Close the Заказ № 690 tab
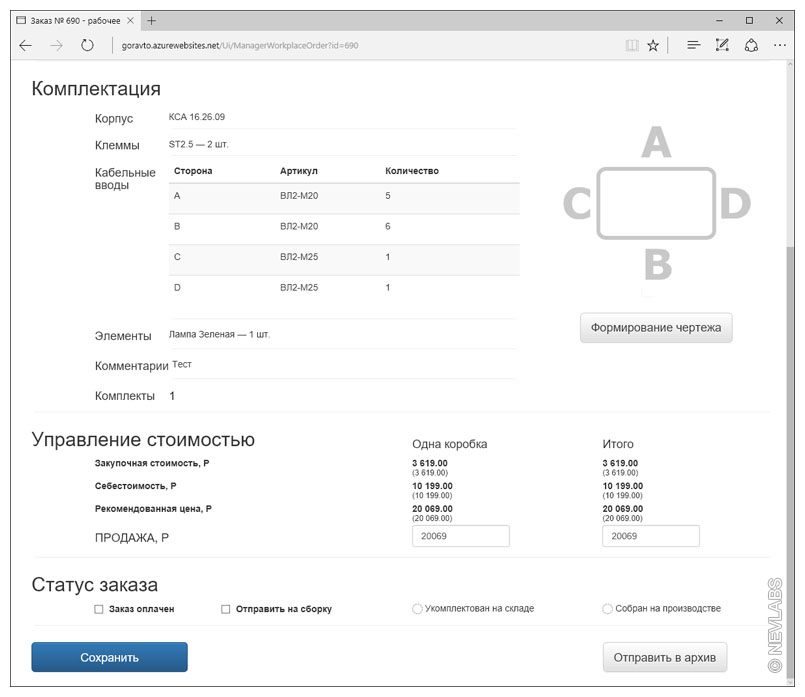This screenshot has height=697, width=805. point(130,20)
